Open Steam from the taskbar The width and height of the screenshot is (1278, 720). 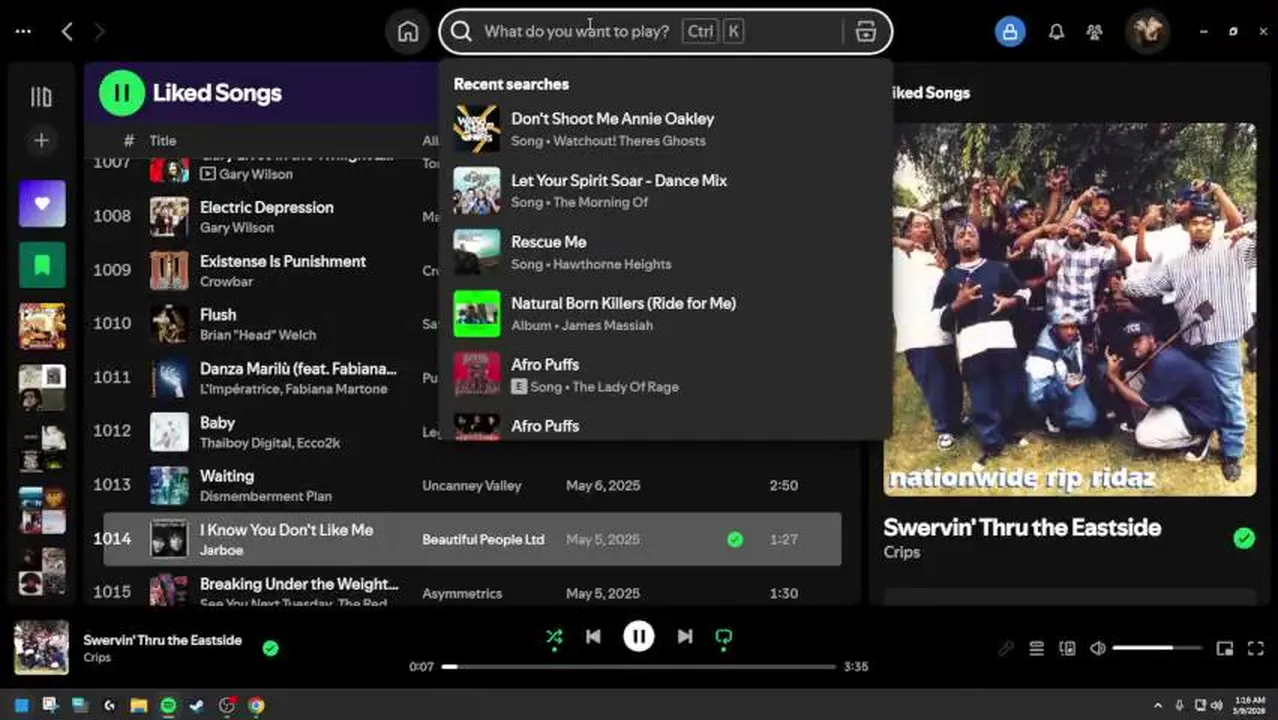tap(197, 705)
